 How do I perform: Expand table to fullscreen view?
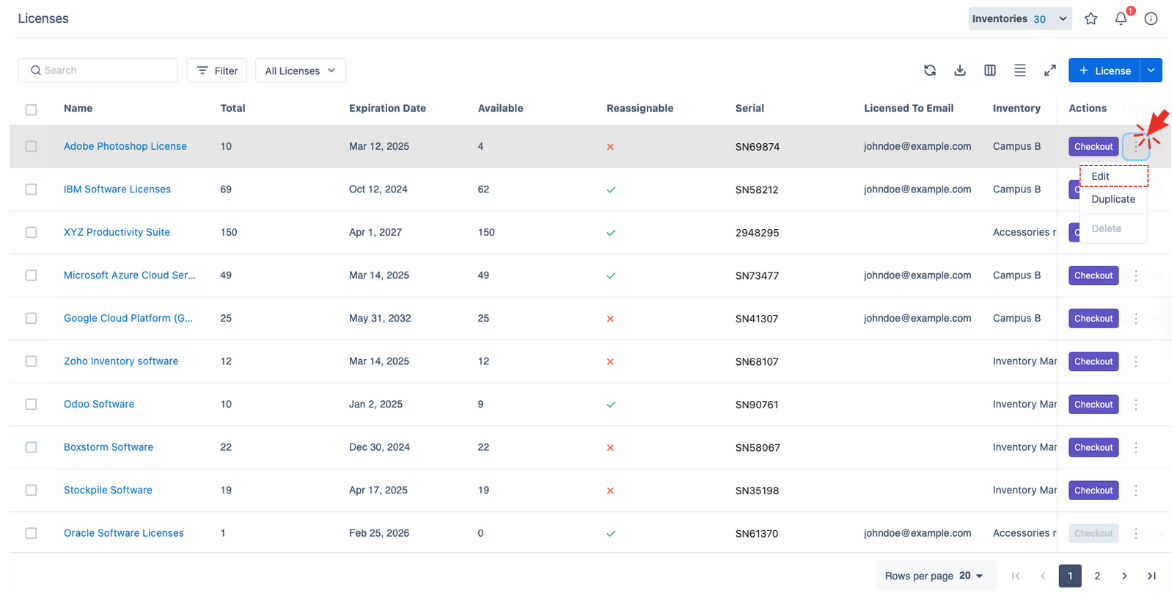point(1050,70)
